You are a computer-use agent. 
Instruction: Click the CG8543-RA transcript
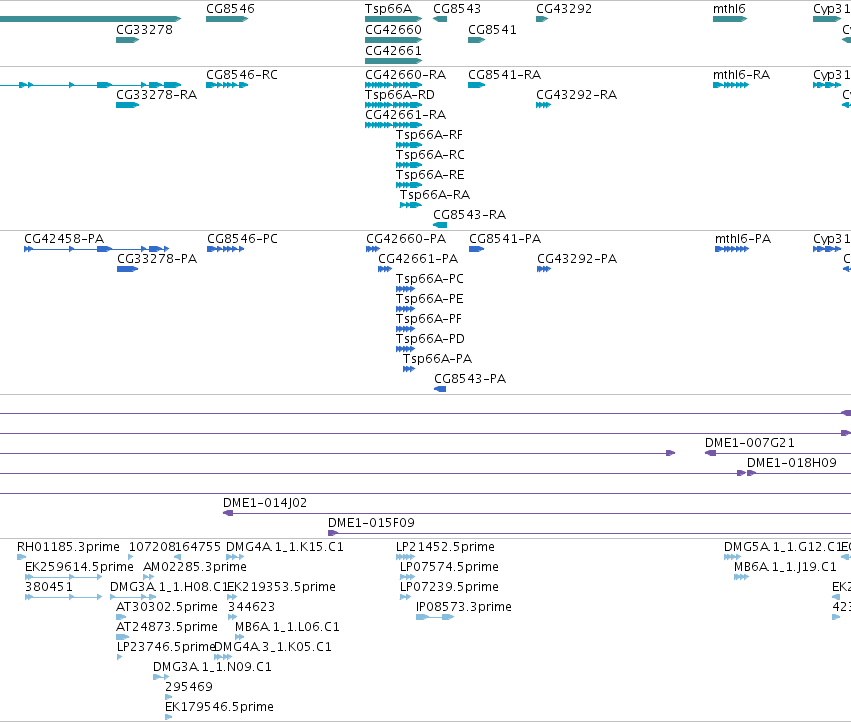[x=440, y=225]
